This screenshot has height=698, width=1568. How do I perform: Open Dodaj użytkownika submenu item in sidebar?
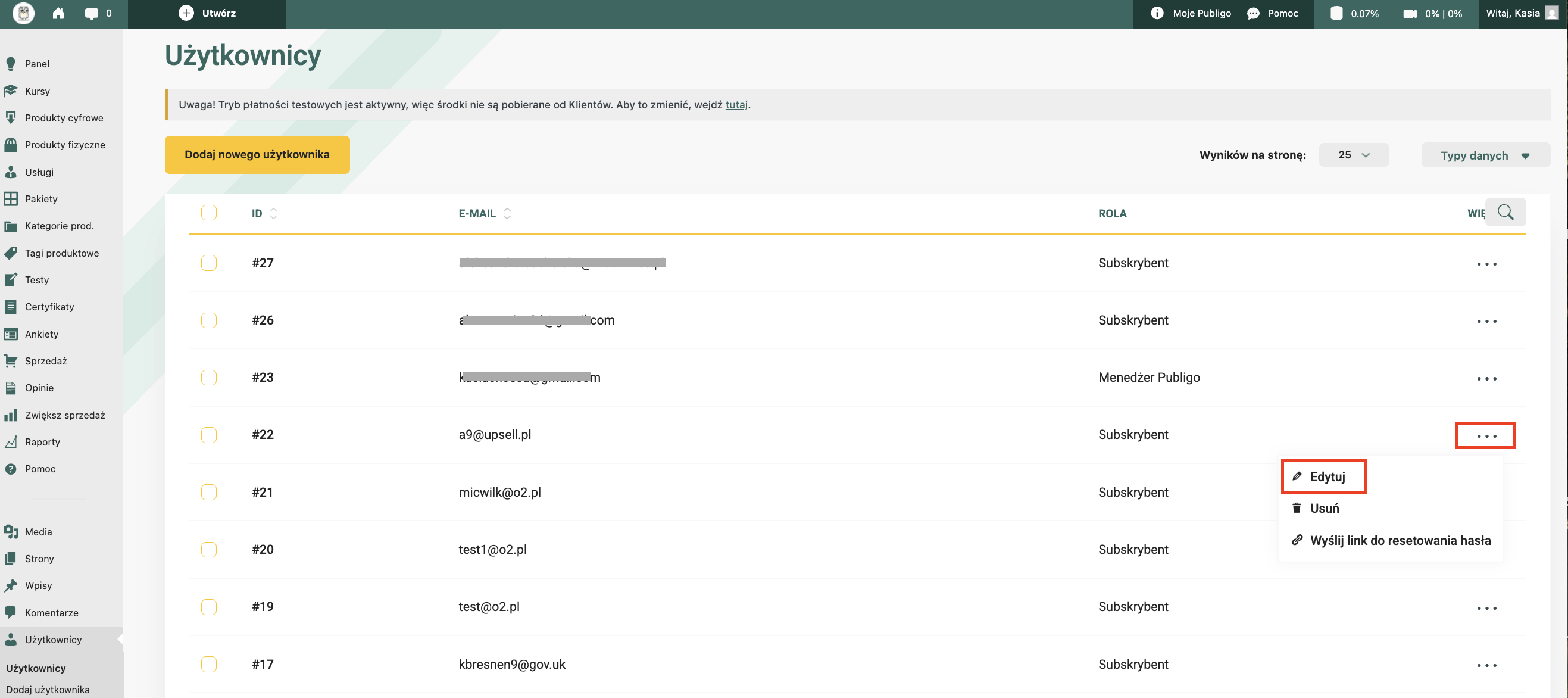pyautogui.click(x=48, y=690)
